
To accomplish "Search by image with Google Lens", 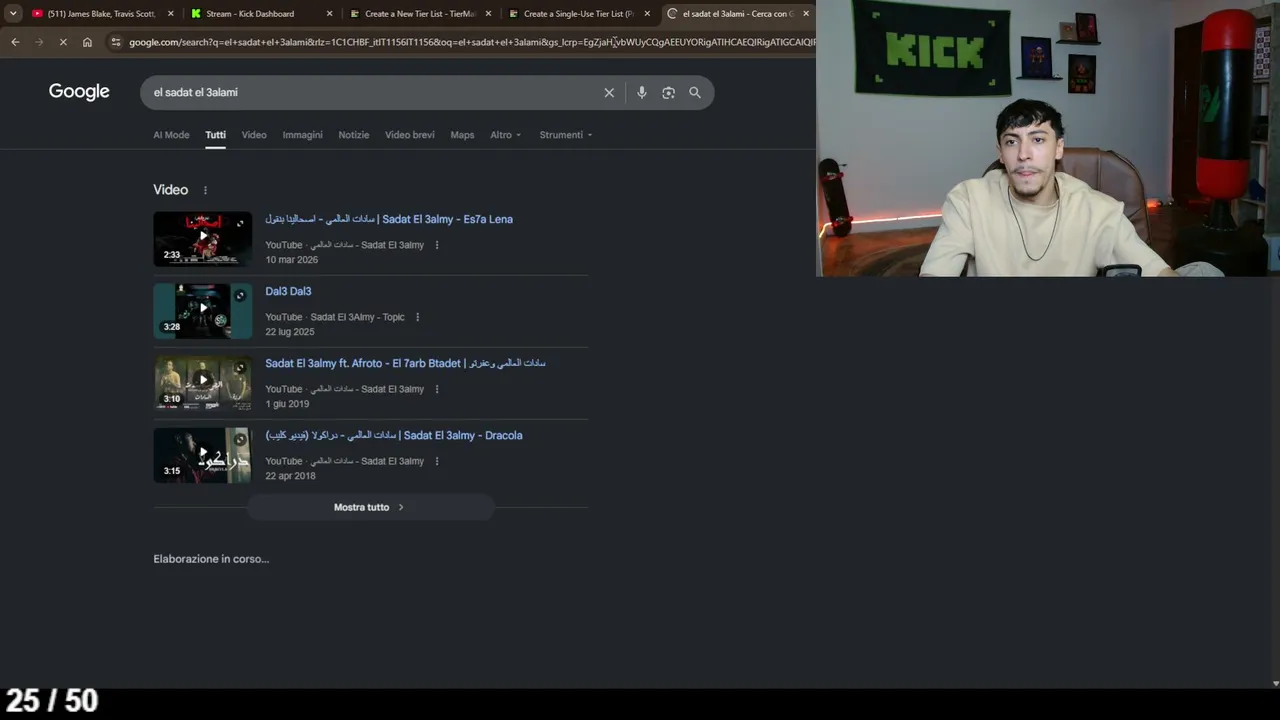I will 668,93.
